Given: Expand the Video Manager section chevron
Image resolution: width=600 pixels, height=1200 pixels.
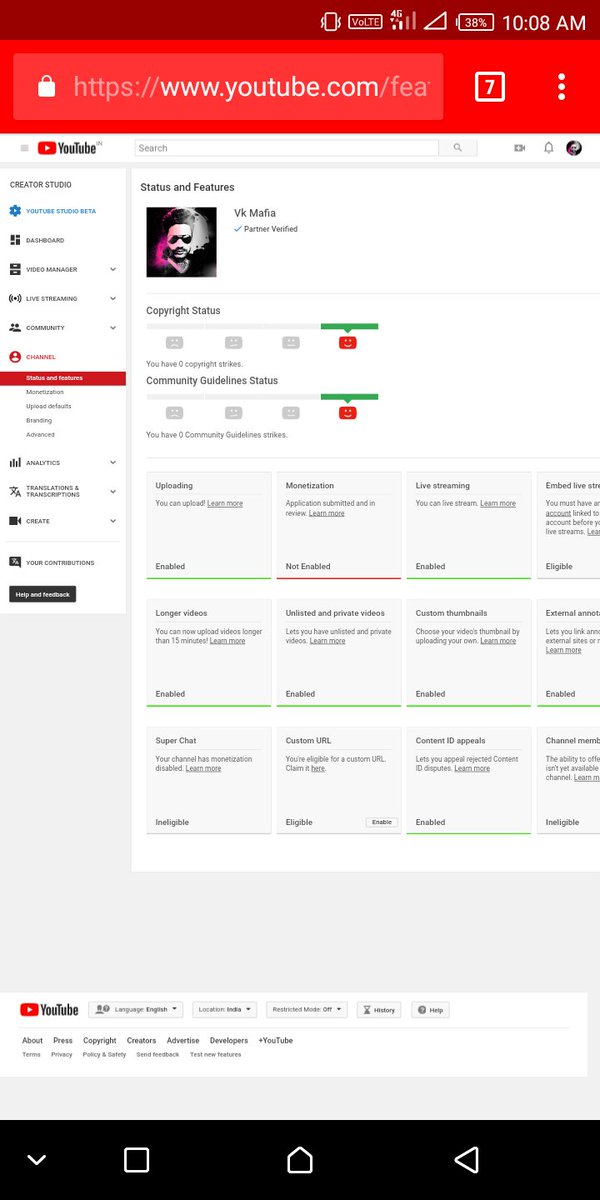Looking at the screenshot, I should (113, 269).
